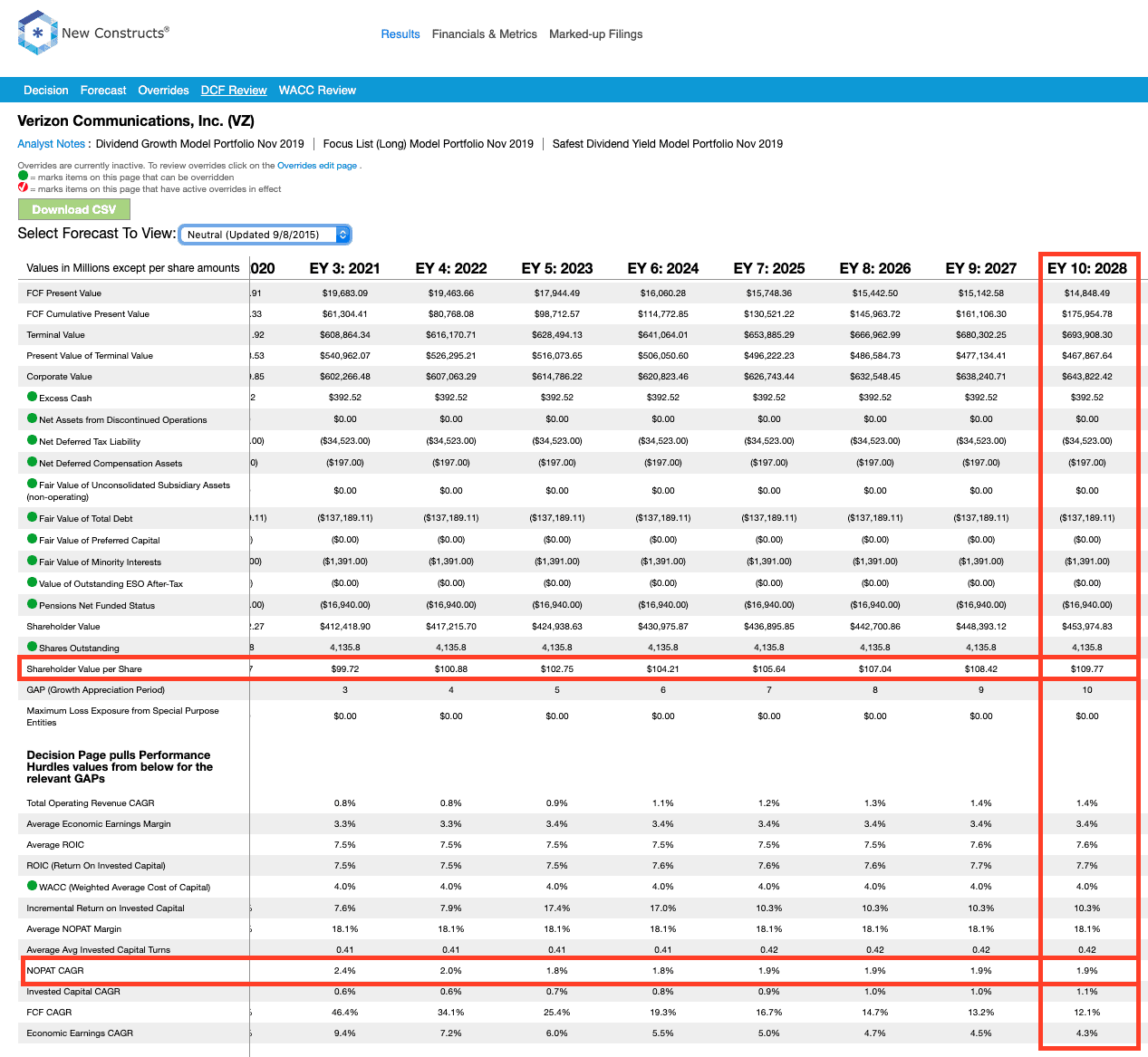Click the 12.1% FCF CAGR cell in EY 10
This screenshot has width=1148, height=1057.
[x=1087, y=1013]
